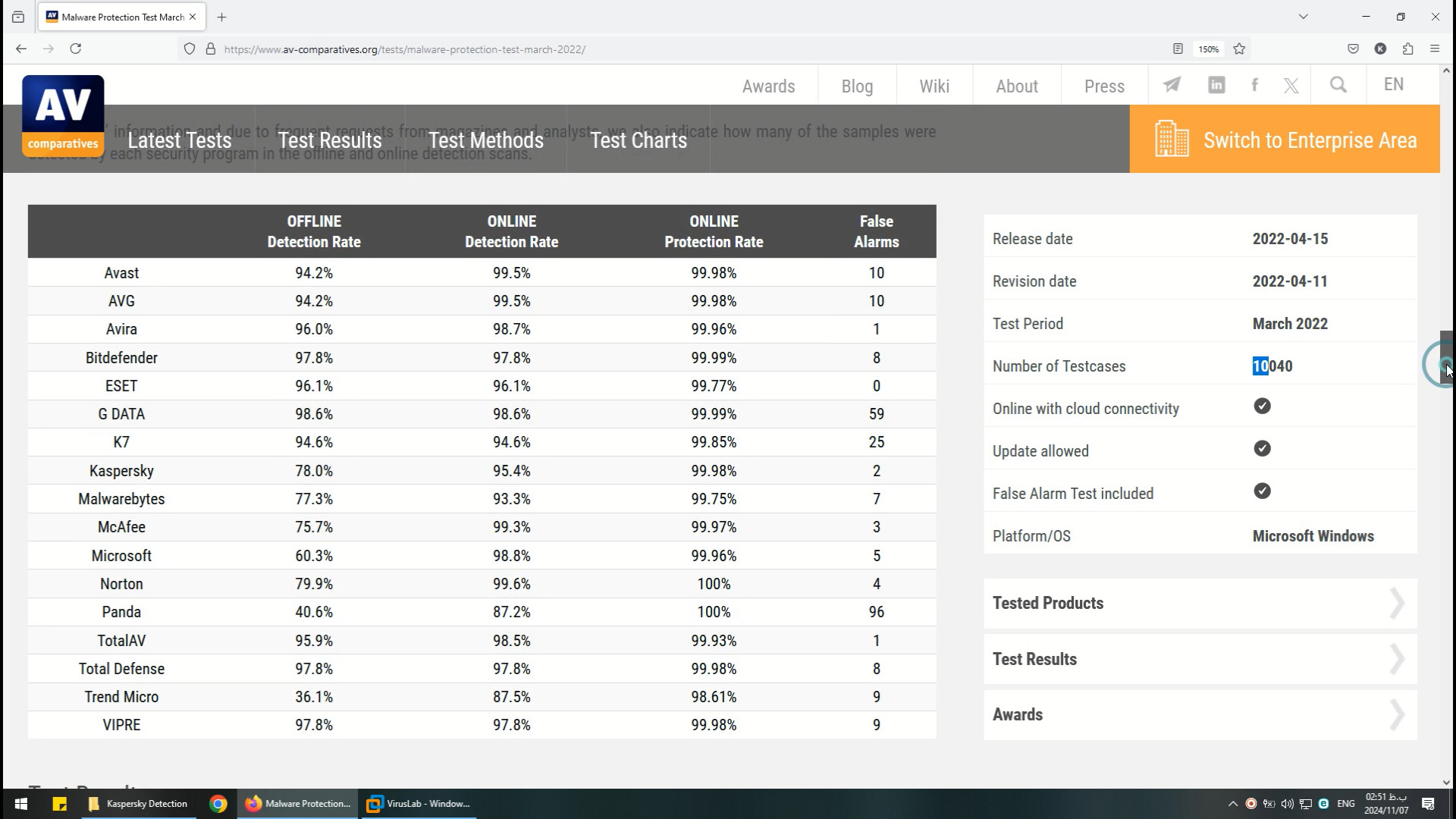Expand the Awards sidebar section
1456x819 pixels.
[x=1200, y=715]
